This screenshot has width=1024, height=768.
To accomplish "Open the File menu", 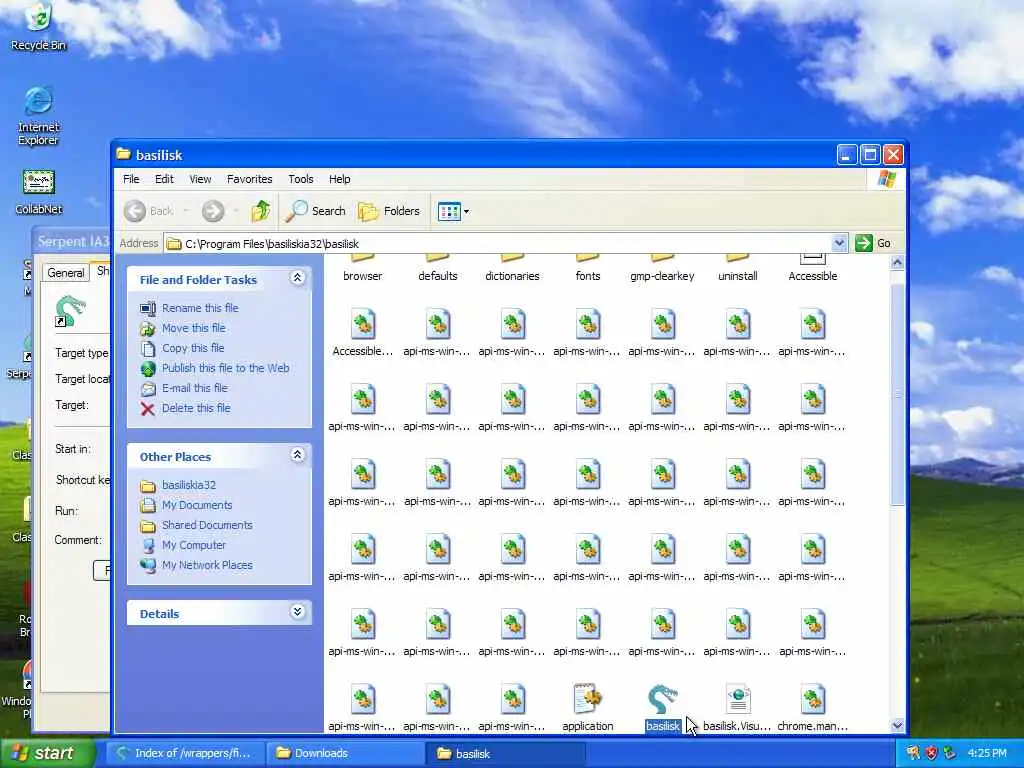I will click(x=131, y=179).
